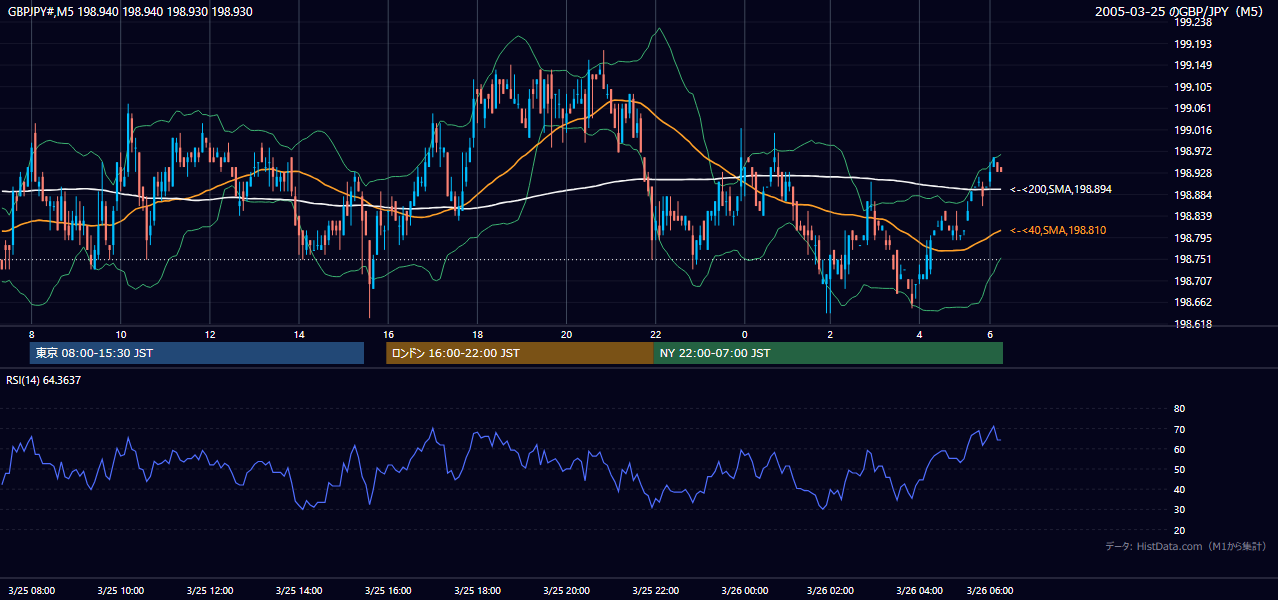The width and height of the screenshot is (1278, 600).
Task: Click hour marker 14 on price chart axis
Action: (299, 334)
